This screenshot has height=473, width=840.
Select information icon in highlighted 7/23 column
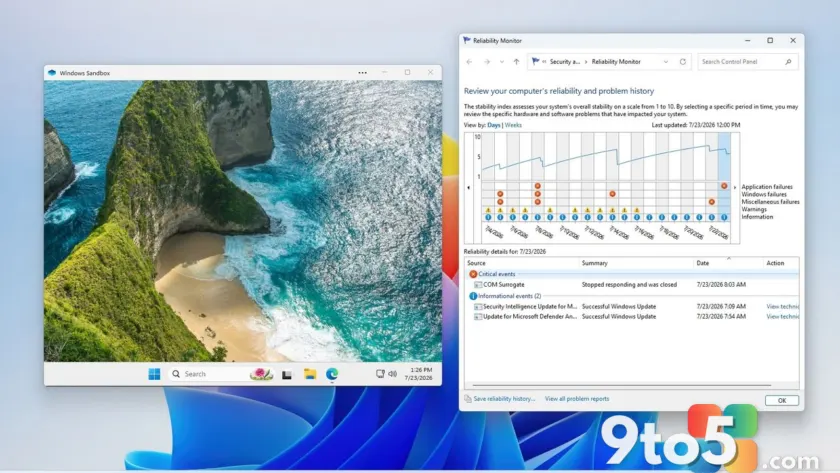tap(724, 217)
